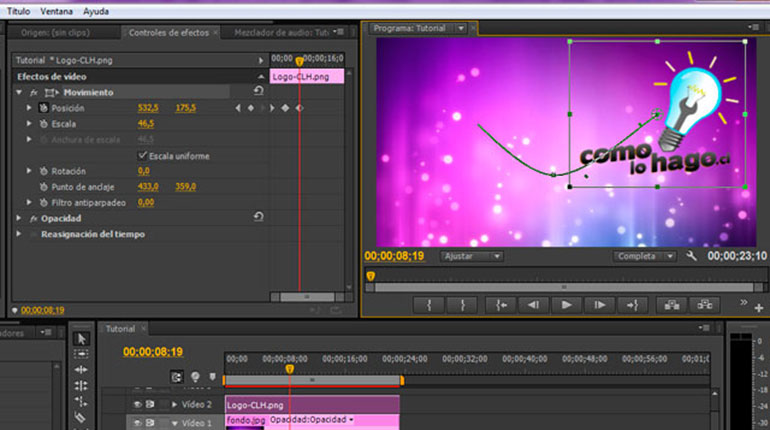Click the Movimiento transform icon
This screenshot has height=430, width=770.
[52, 92]
